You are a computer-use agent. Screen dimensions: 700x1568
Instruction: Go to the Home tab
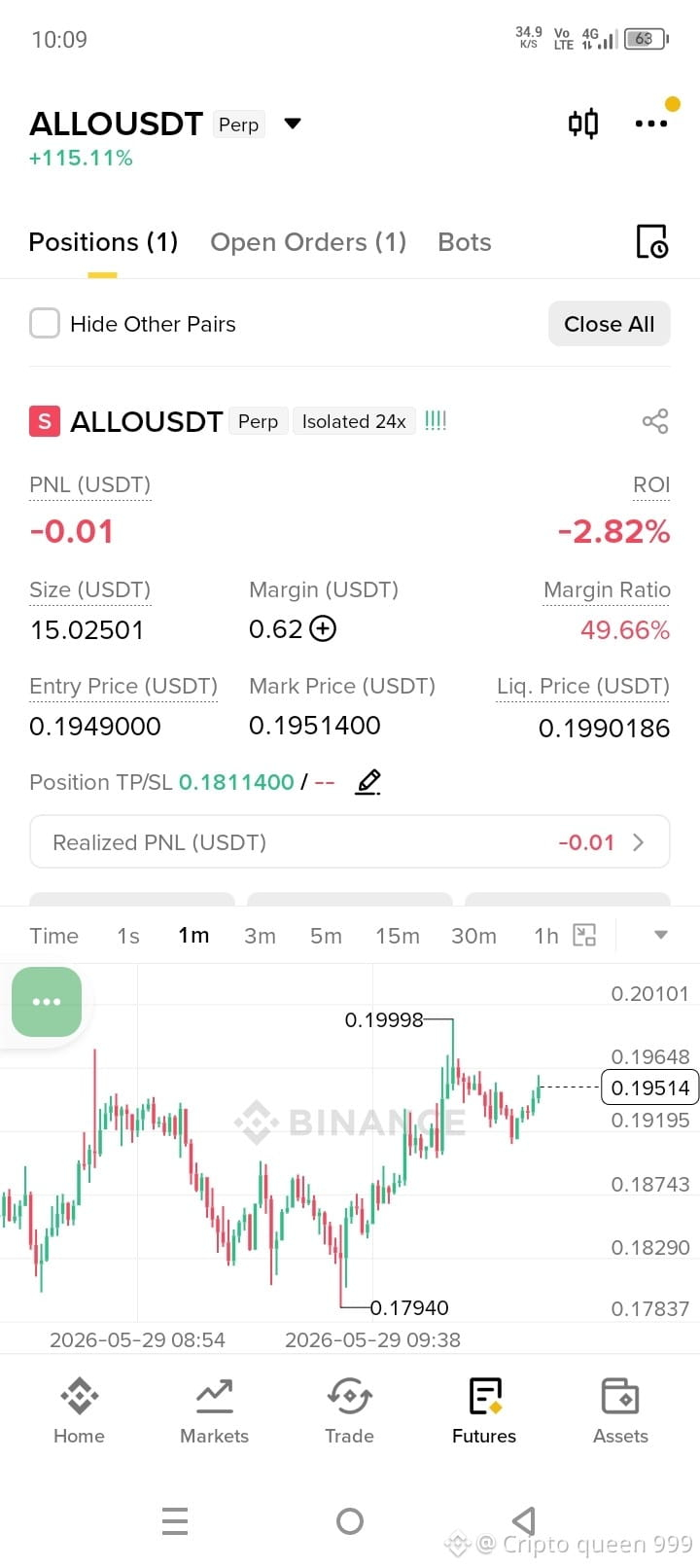click(79, 1411)
